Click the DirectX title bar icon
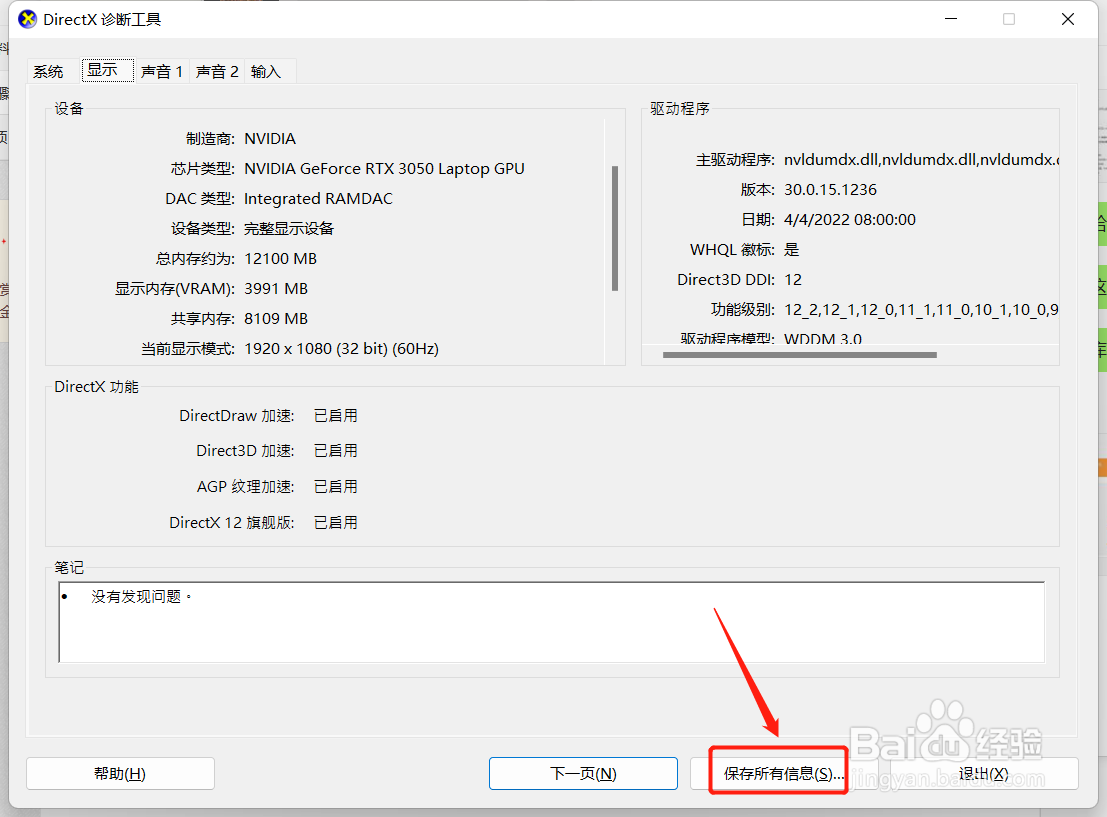1107x817 pixels. click(x=27, y=19)
